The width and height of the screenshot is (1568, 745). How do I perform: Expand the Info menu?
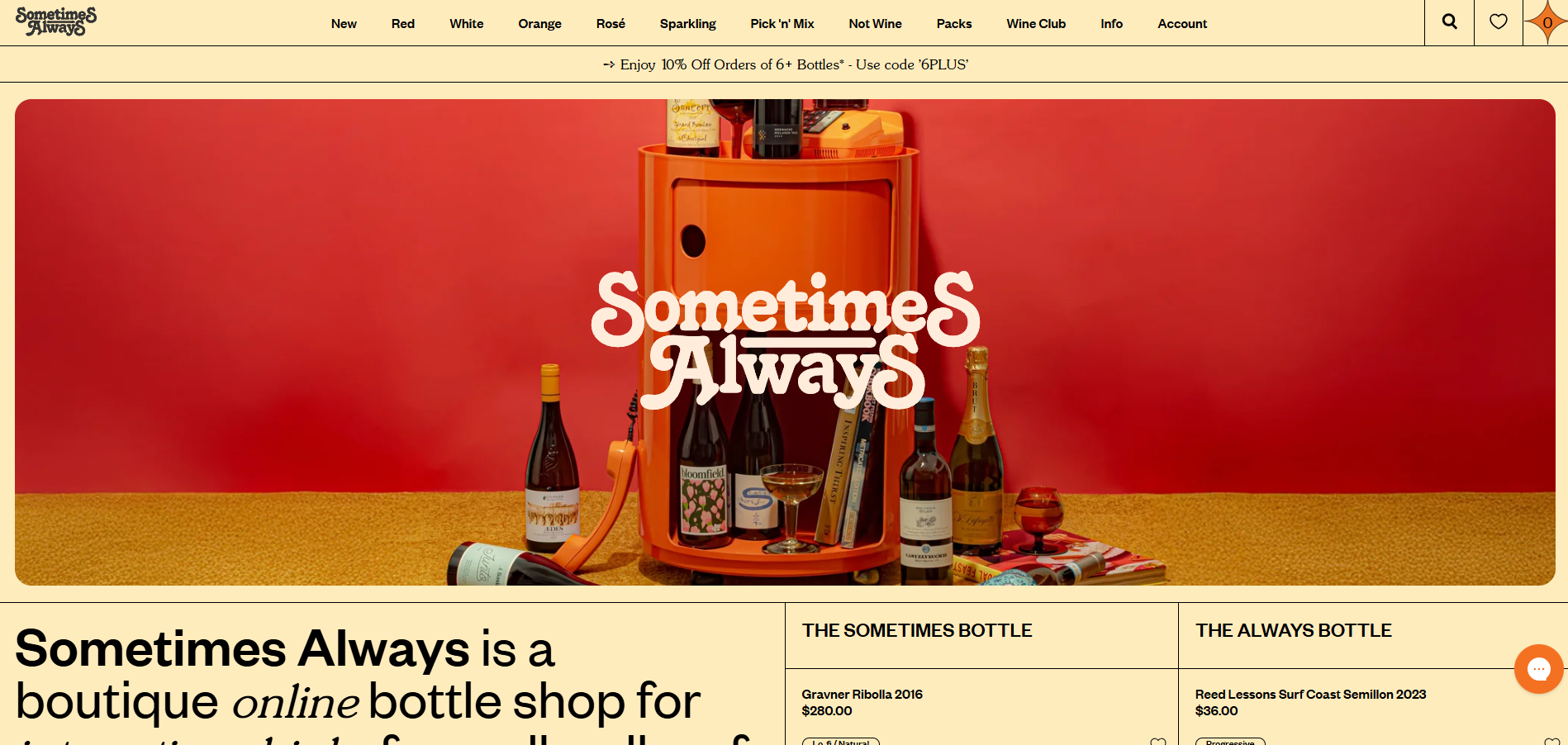1111,24
